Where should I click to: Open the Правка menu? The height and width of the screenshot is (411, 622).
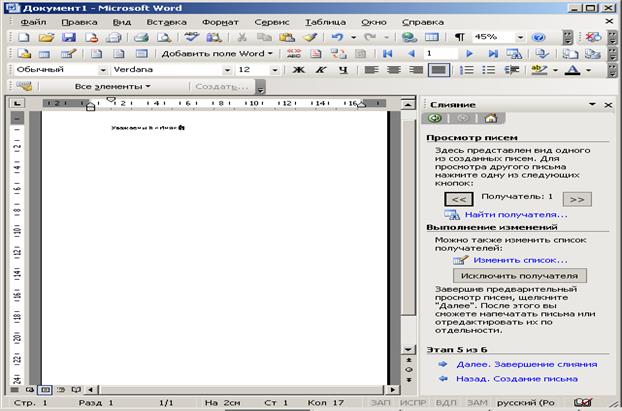tap(79, 22)
